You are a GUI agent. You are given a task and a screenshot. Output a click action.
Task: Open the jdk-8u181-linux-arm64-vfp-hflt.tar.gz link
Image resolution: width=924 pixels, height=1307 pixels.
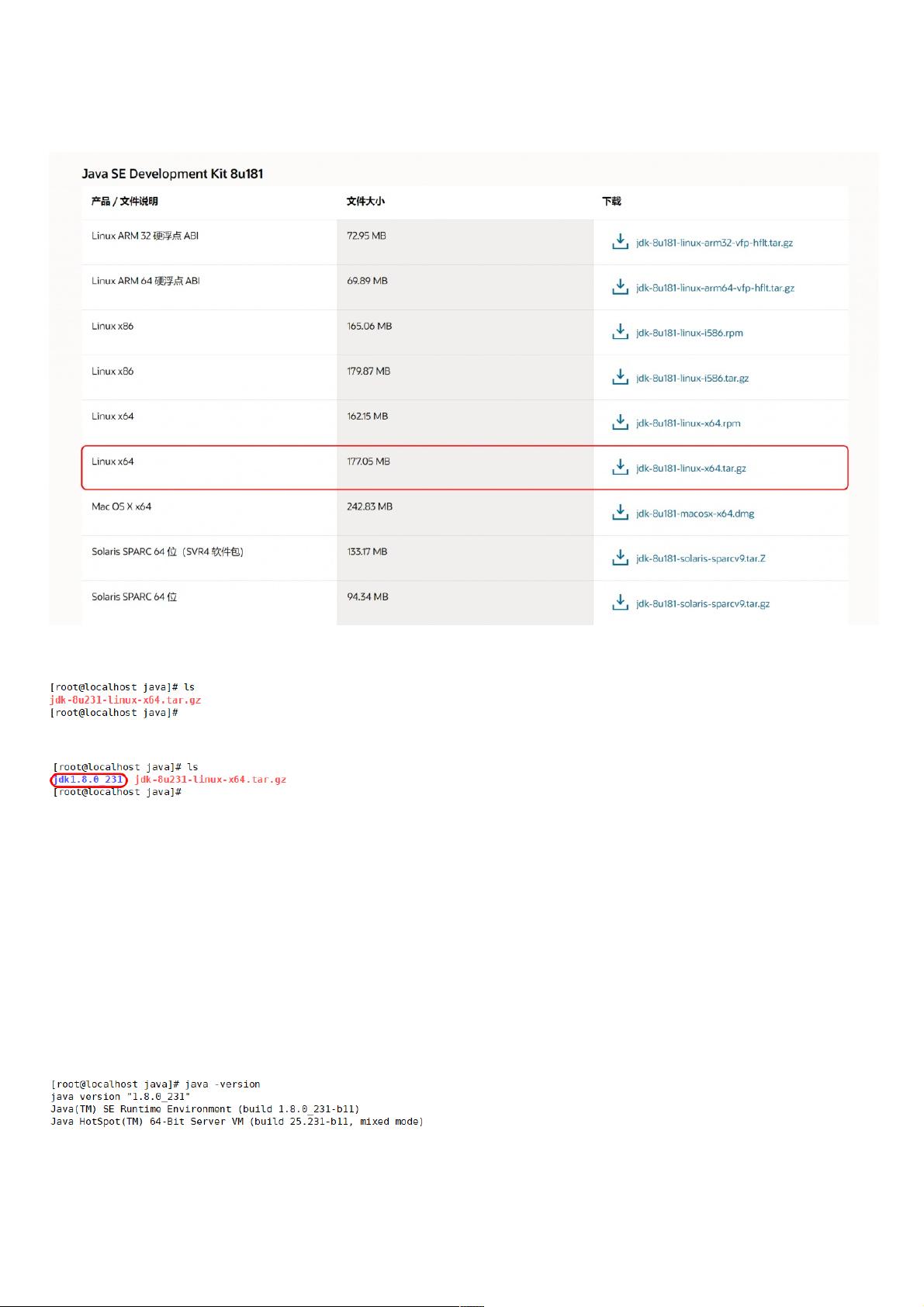pyautogui.click(x=715, y=288)
